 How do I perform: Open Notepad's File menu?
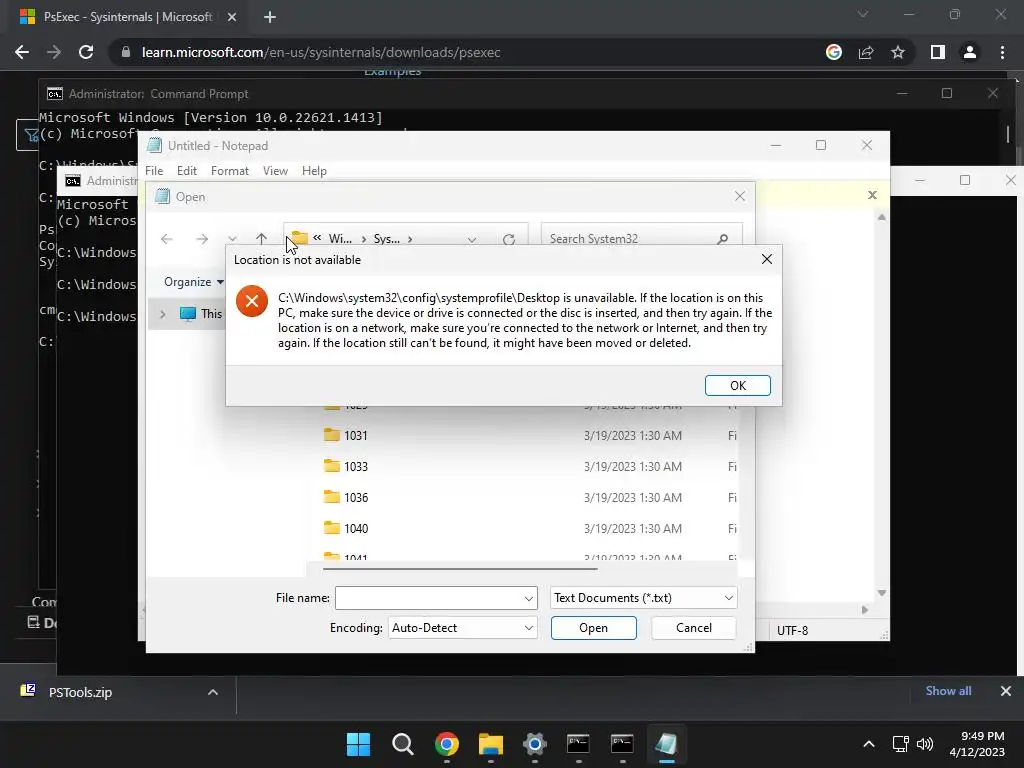(x=154, y=170)
